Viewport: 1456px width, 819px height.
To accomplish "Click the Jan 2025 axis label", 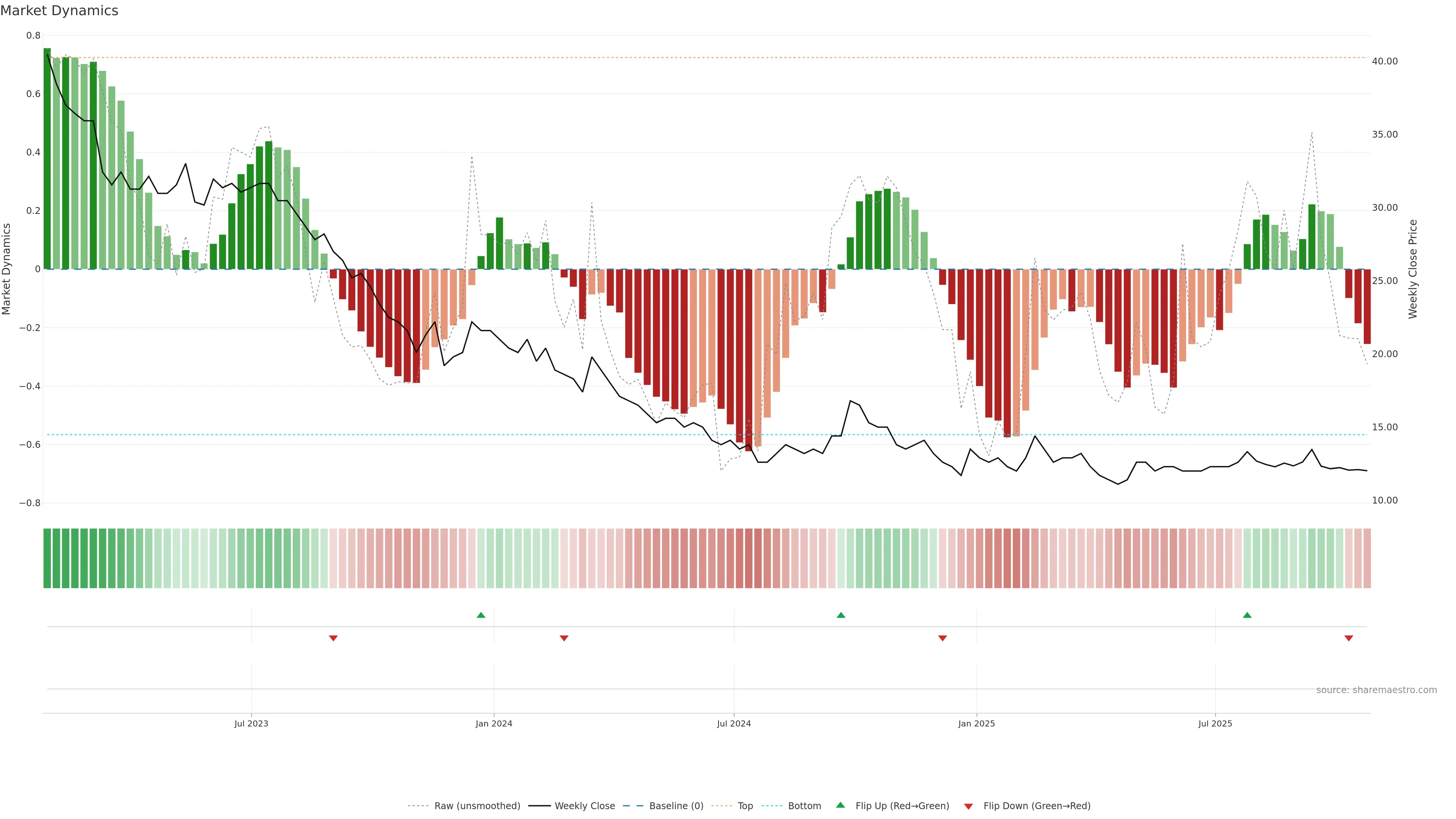I will (976, 723).
